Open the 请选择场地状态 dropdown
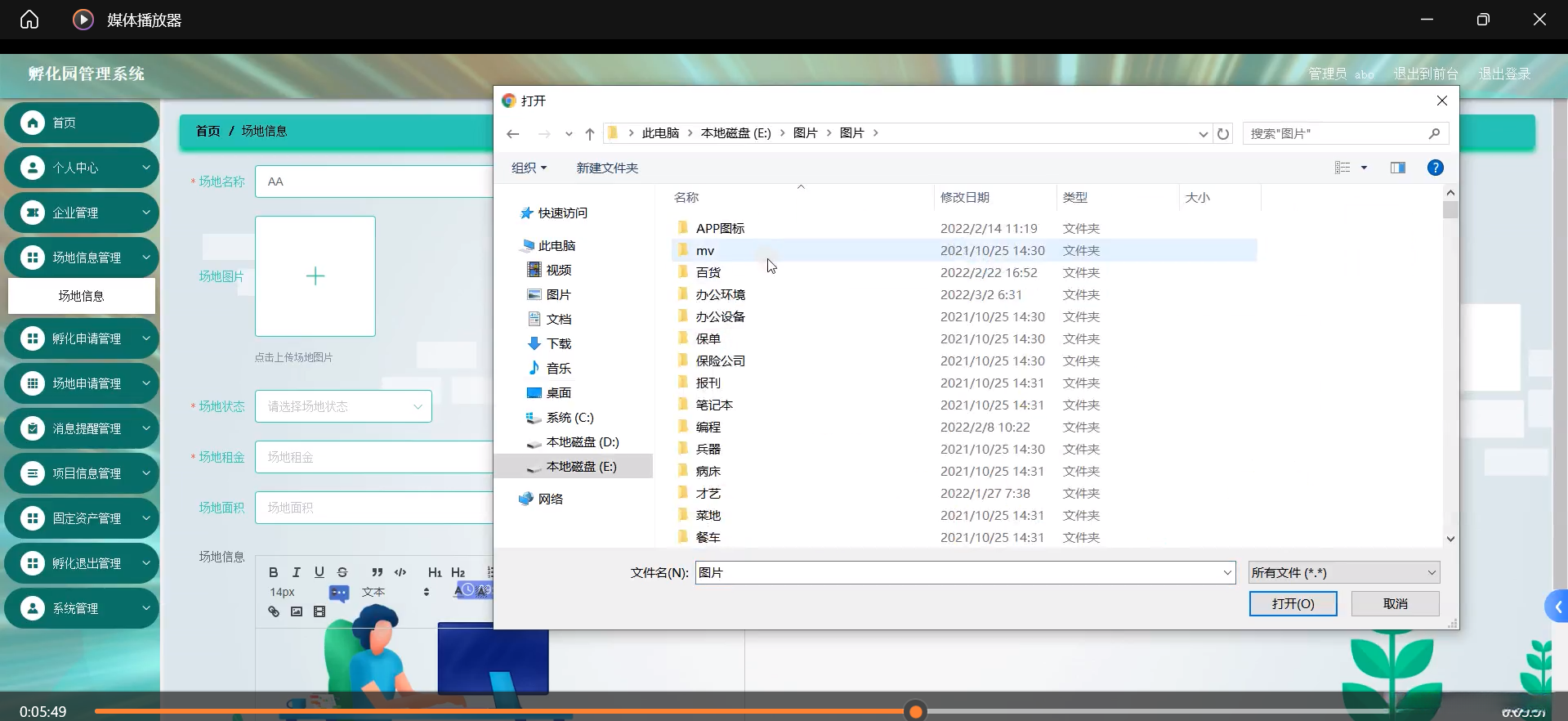Viewport: 1568px width, 721px height. (x=343, y=406)
